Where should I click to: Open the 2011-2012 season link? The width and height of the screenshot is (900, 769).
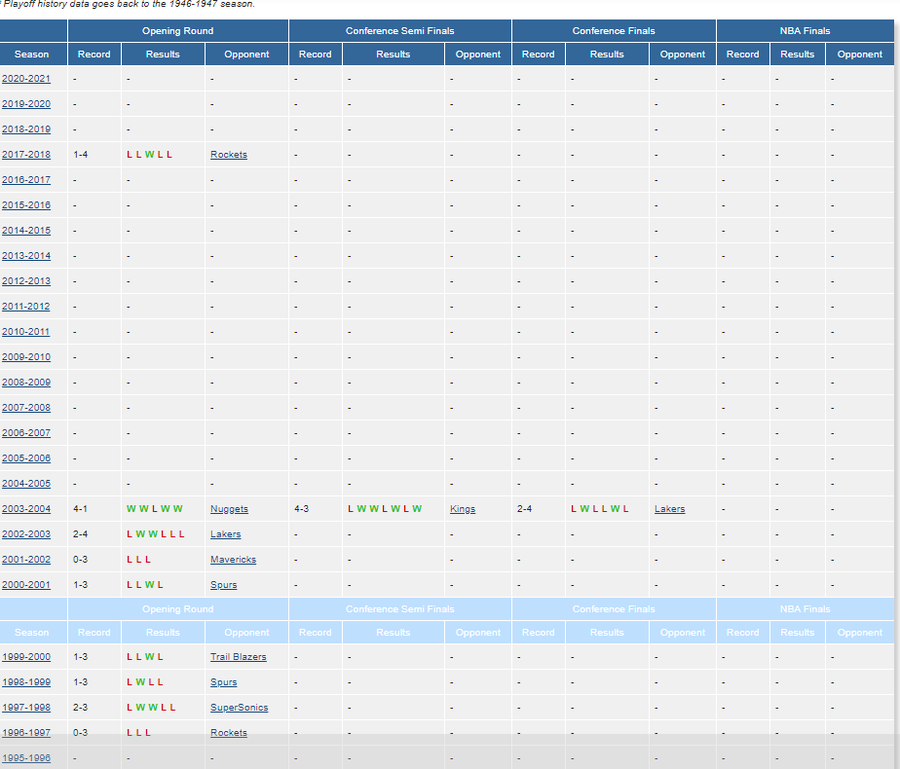(x=26, y=306)
